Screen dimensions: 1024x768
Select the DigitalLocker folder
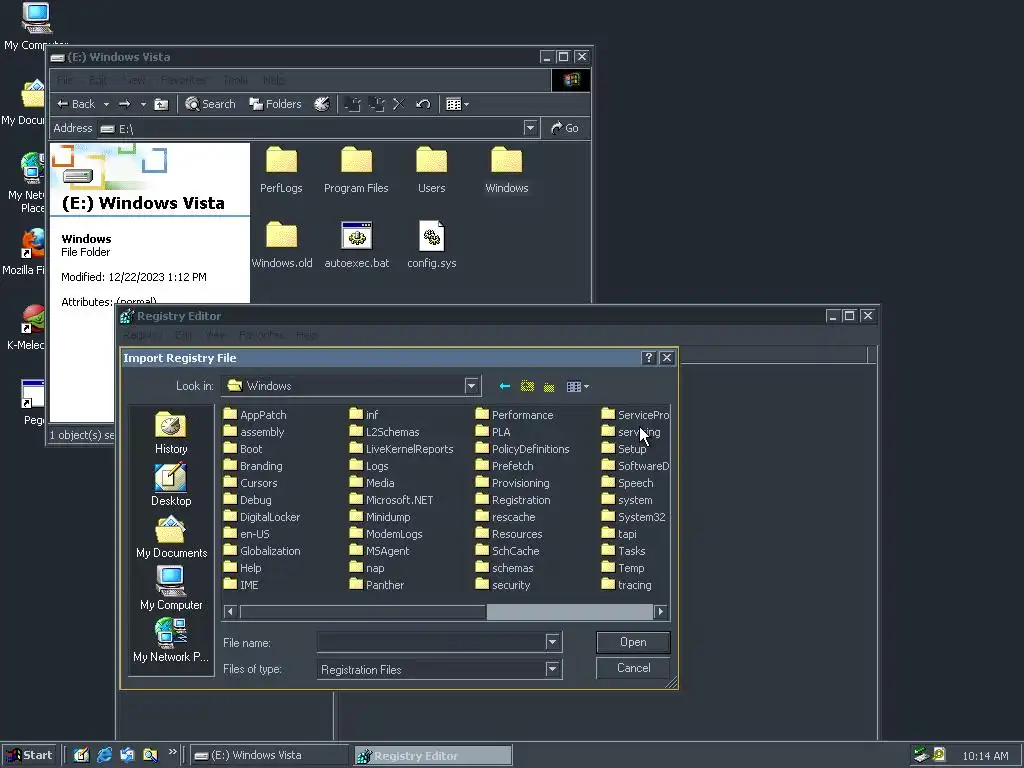click(262, 517)
